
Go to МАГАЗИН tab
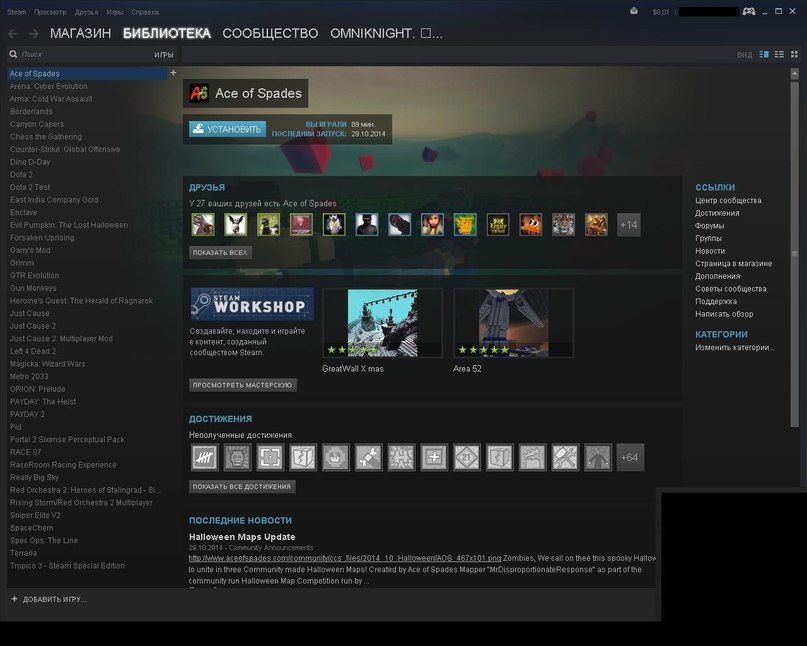80,33
